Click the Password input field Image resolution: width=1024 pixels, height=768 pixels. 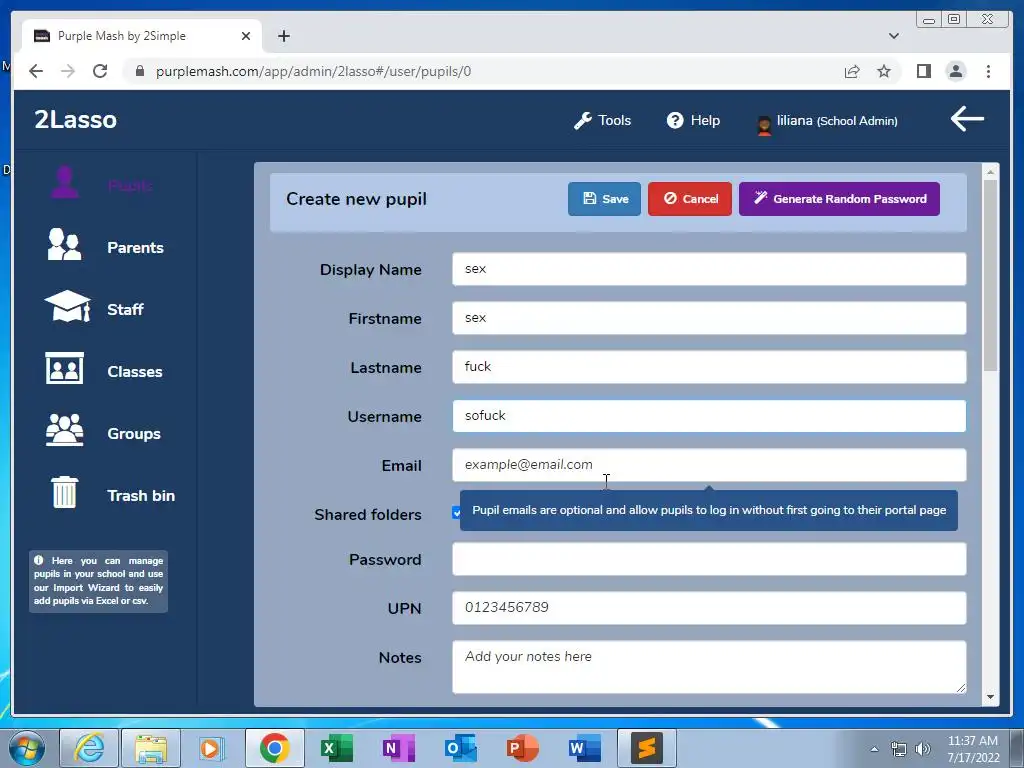pos(709,559)
